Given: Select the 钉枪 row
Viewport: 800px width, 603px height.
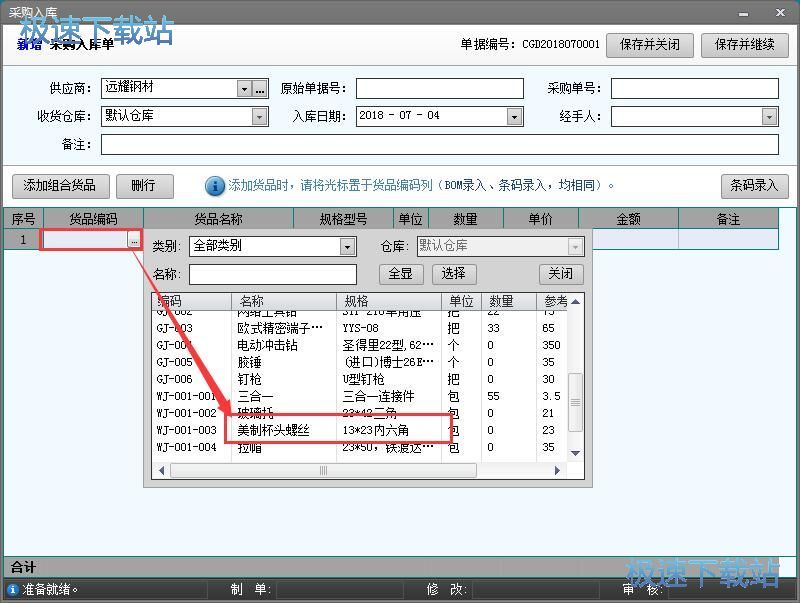Looking at the screenshot, I should click(x=360, y=379).
